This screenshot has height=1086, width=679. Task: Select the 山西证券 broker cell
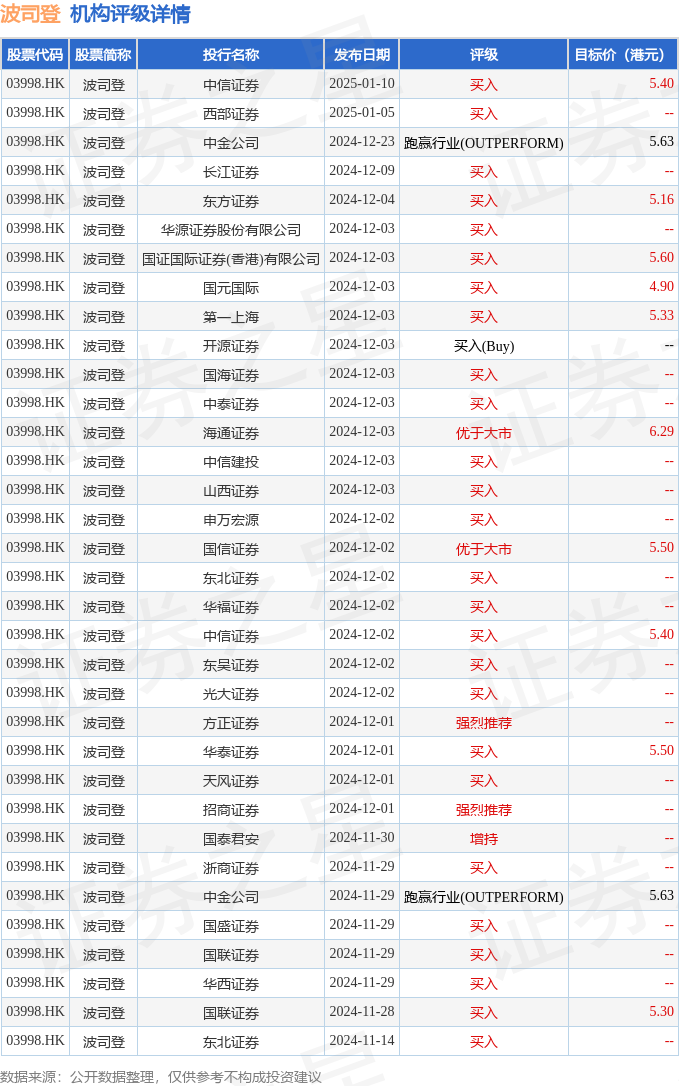point(231,491)
